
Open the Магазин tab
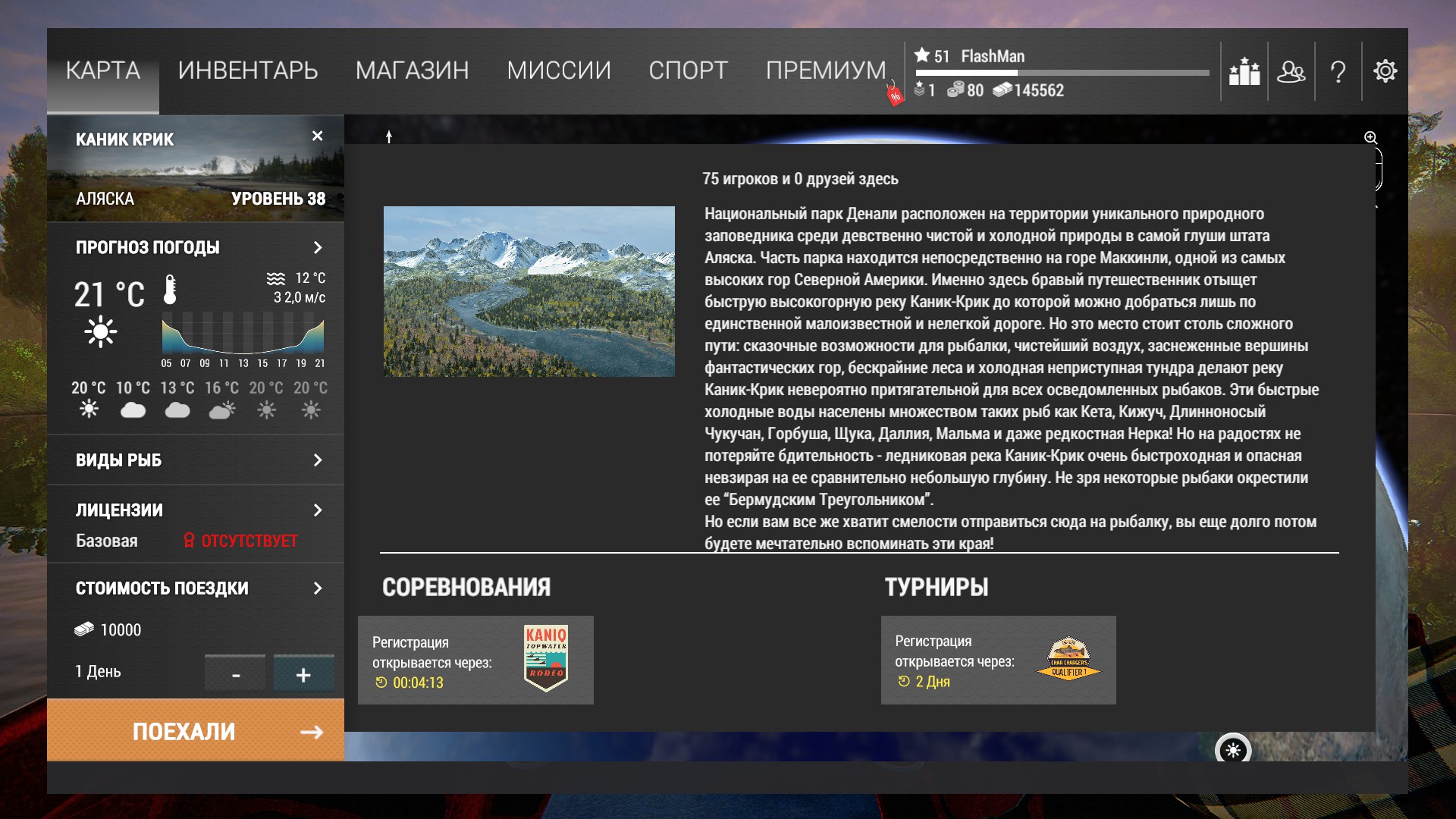(412, 71)
